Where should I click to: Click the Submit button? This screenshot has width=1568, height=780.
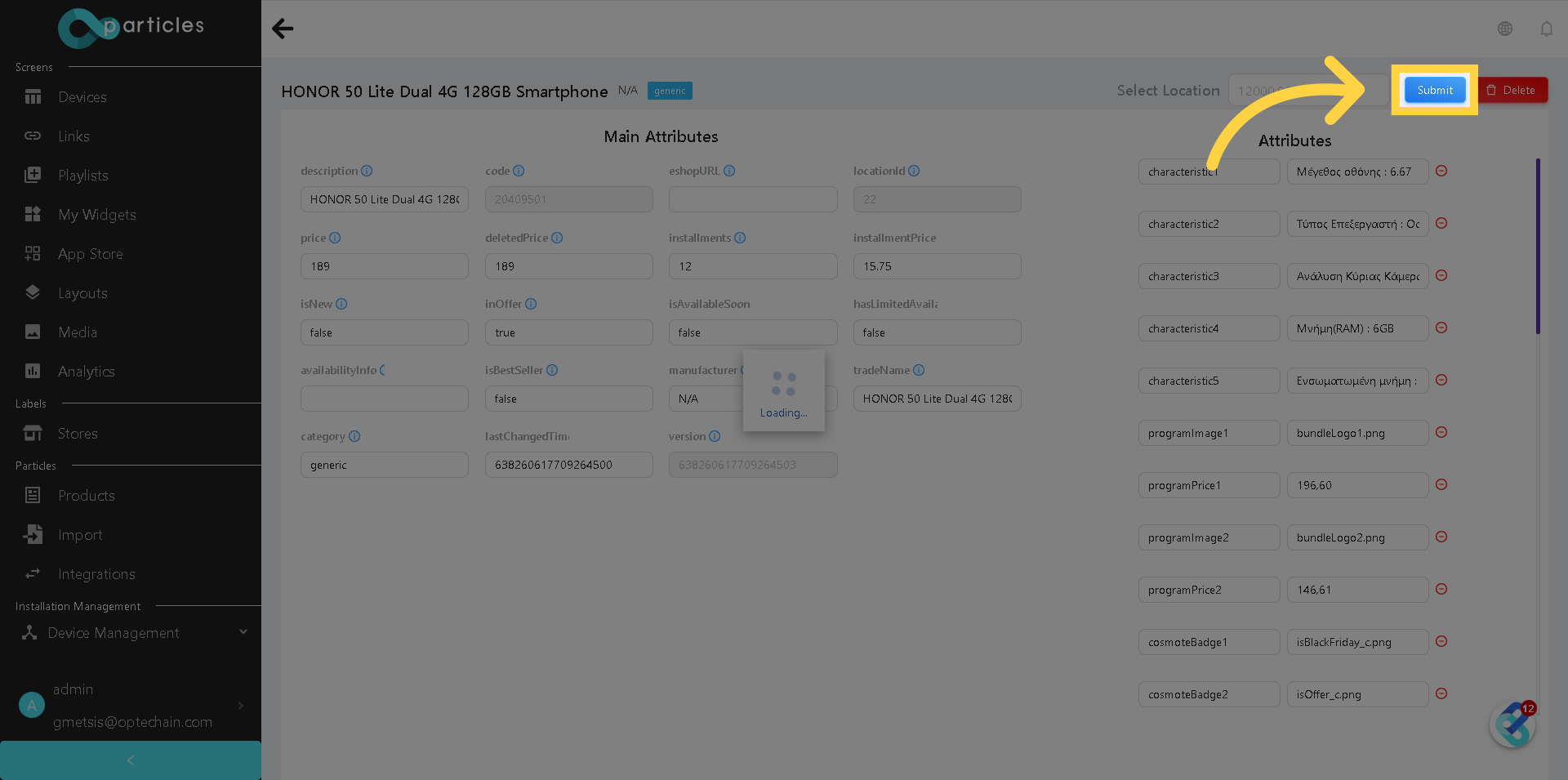coord(1435,91)
